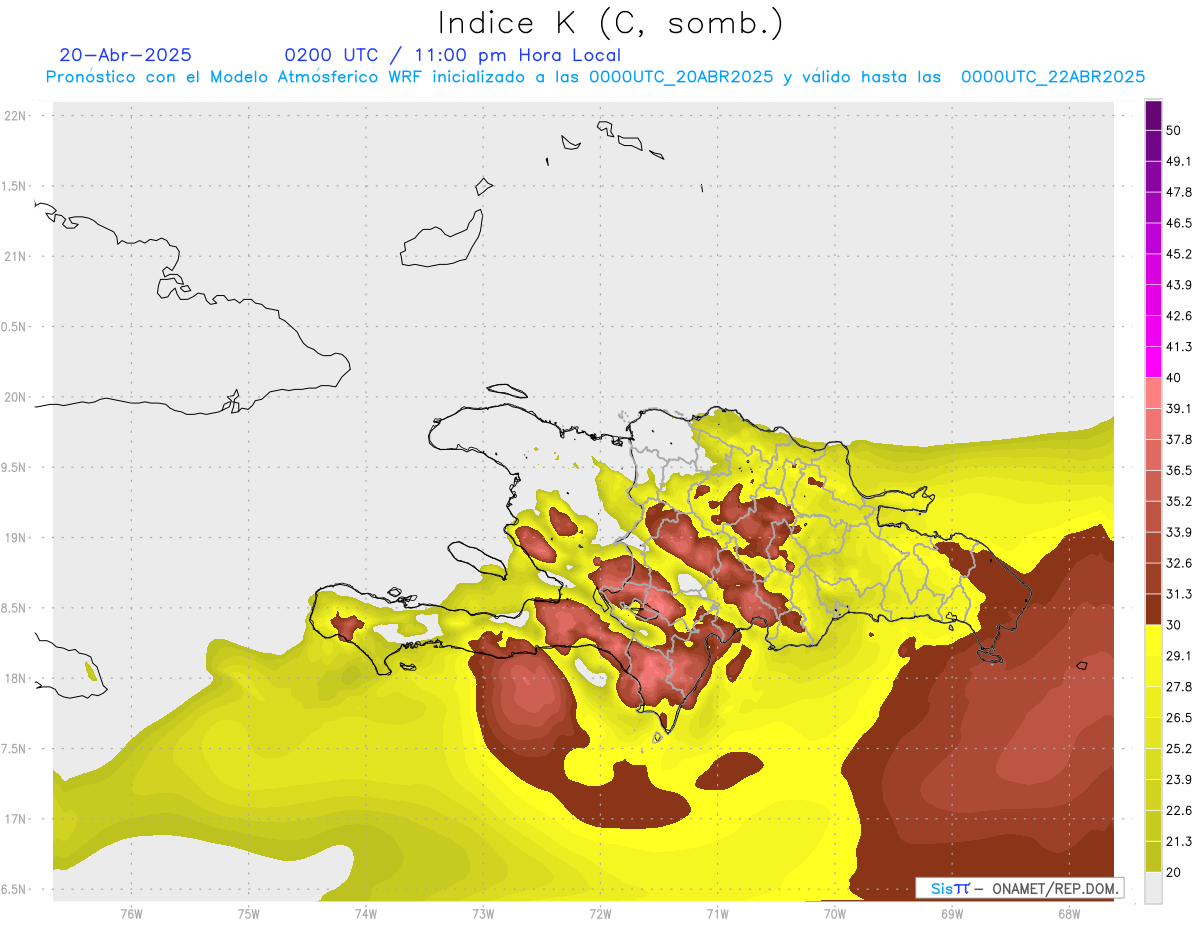1200x927 pixels.
Task: Click the "7.5N" latitude label
Action: click(14, 749)
